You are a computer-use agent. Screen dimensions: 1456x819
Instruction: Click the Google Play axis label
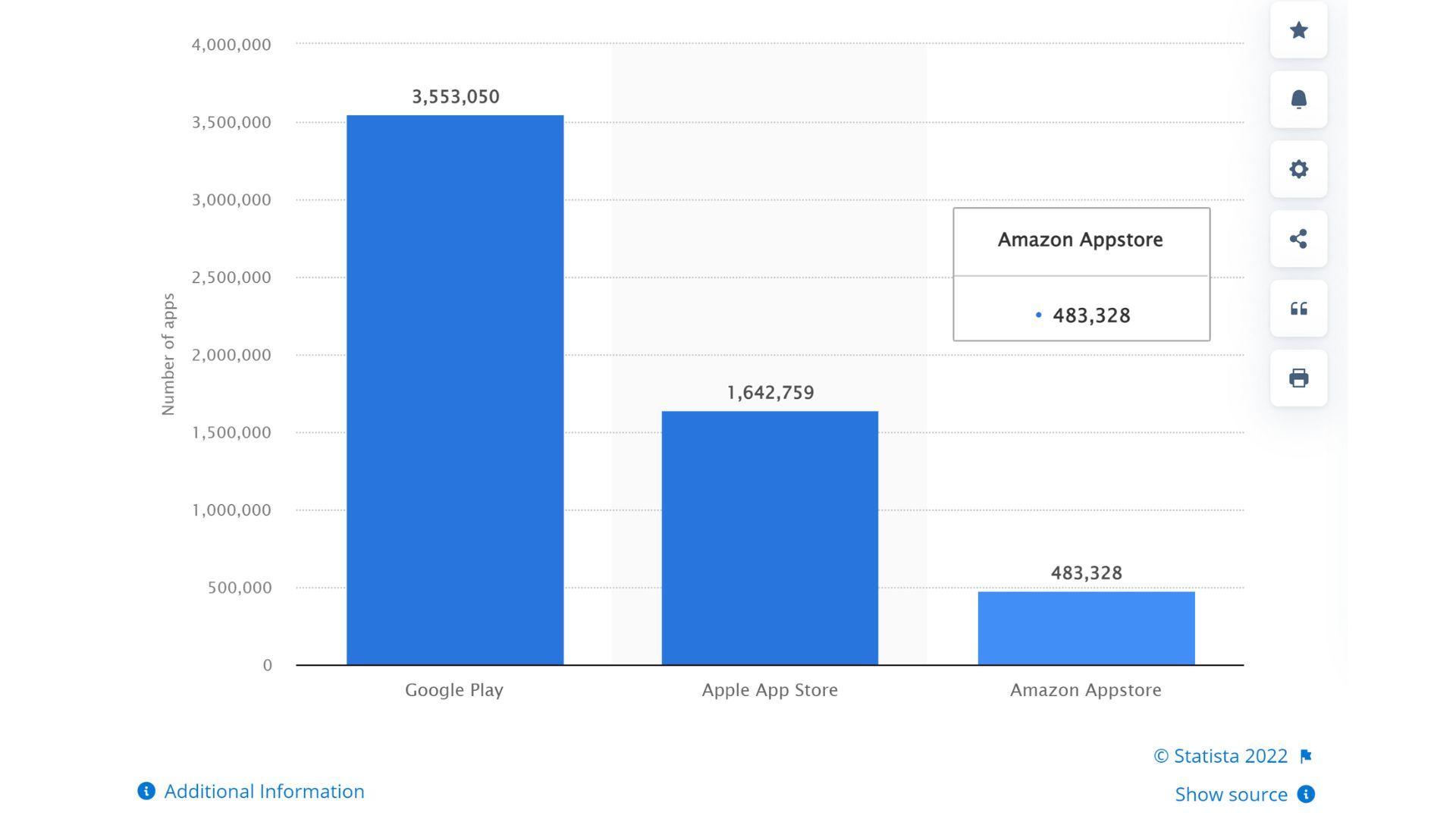point(453,690)
